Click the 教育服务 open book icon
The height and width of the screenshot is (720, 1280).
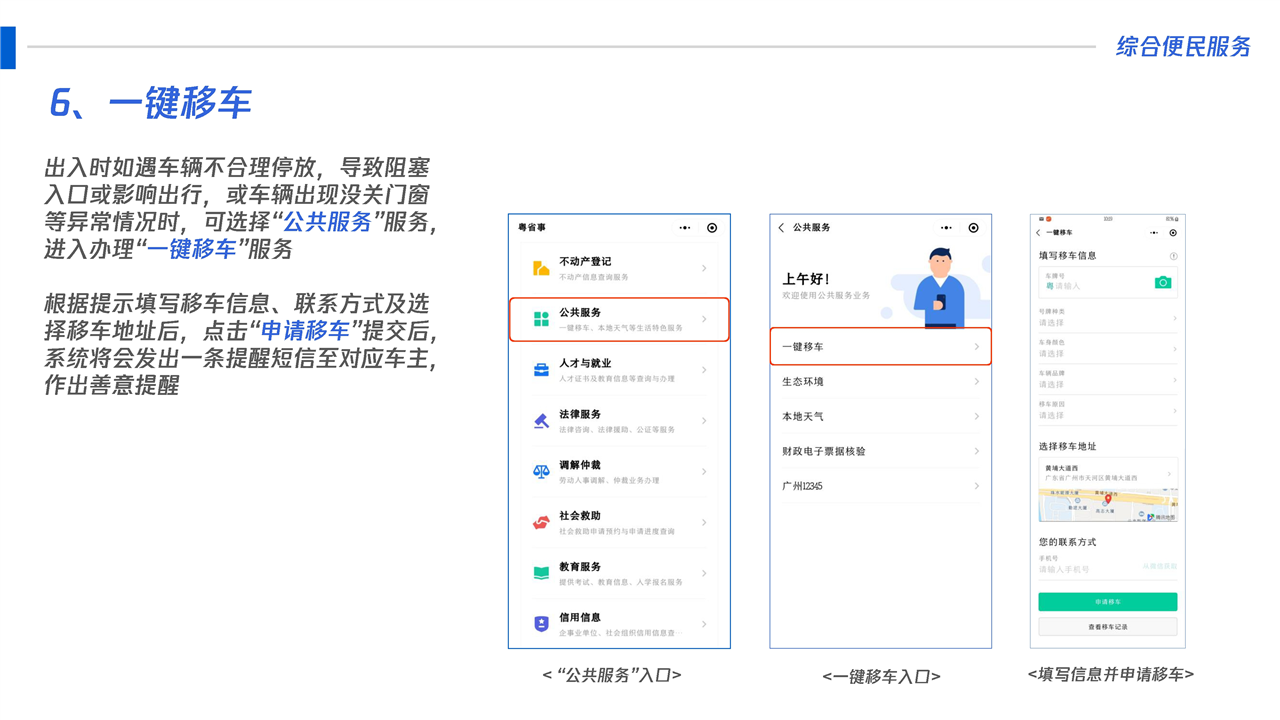541,573
